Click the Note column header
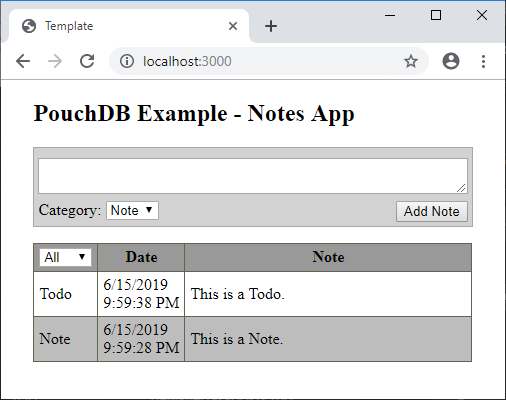 328,257
